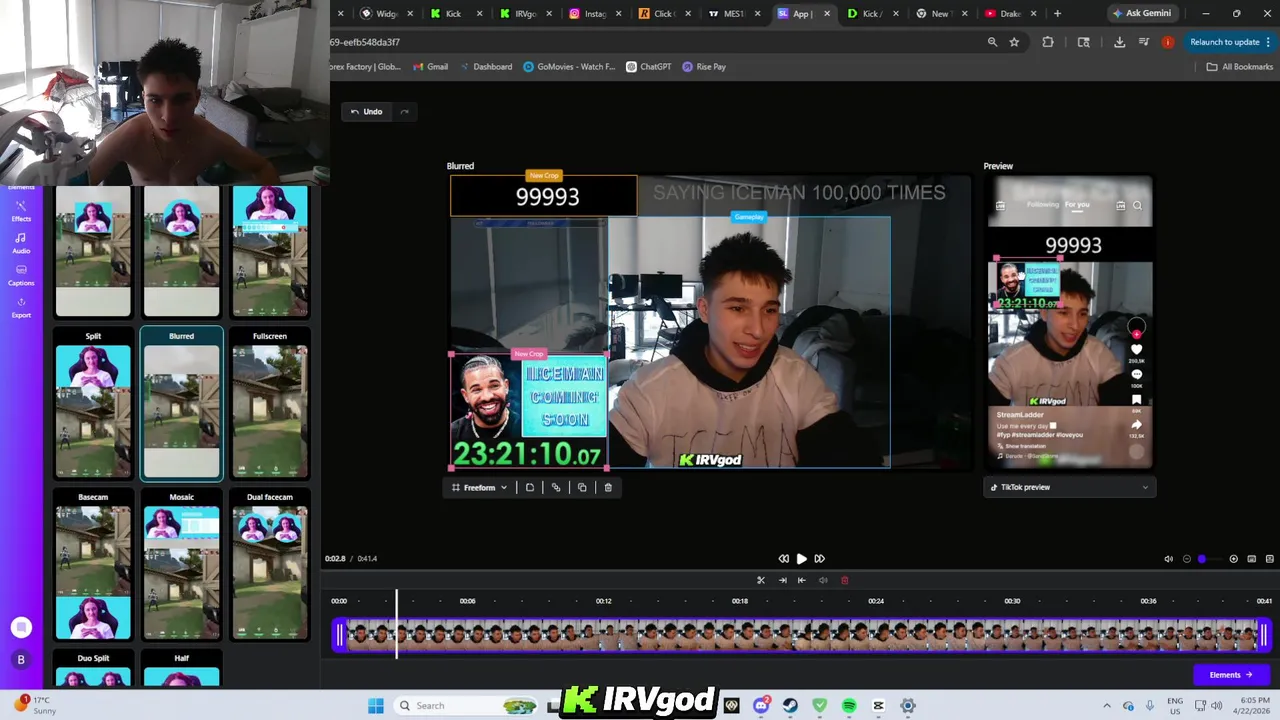The image size is (1280, 720).
Task: Open the Captions panel in the sidebar
Action: pyautogui.click(x=21, y=275)
